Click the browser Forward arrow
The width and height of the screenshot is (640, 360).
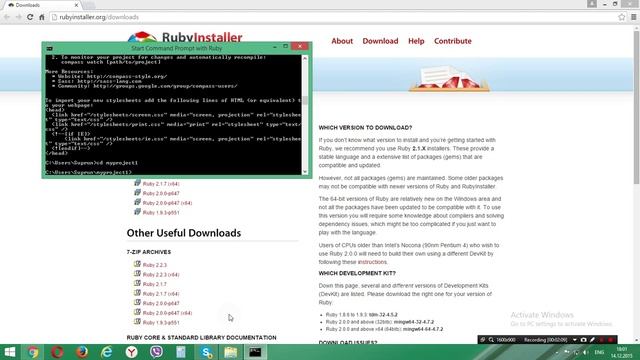(18, 17)
